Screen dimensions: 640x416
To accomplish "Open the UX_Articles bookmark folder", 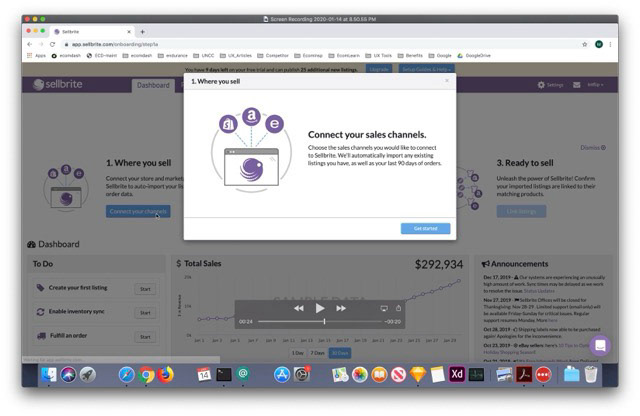I will [236, 56].
